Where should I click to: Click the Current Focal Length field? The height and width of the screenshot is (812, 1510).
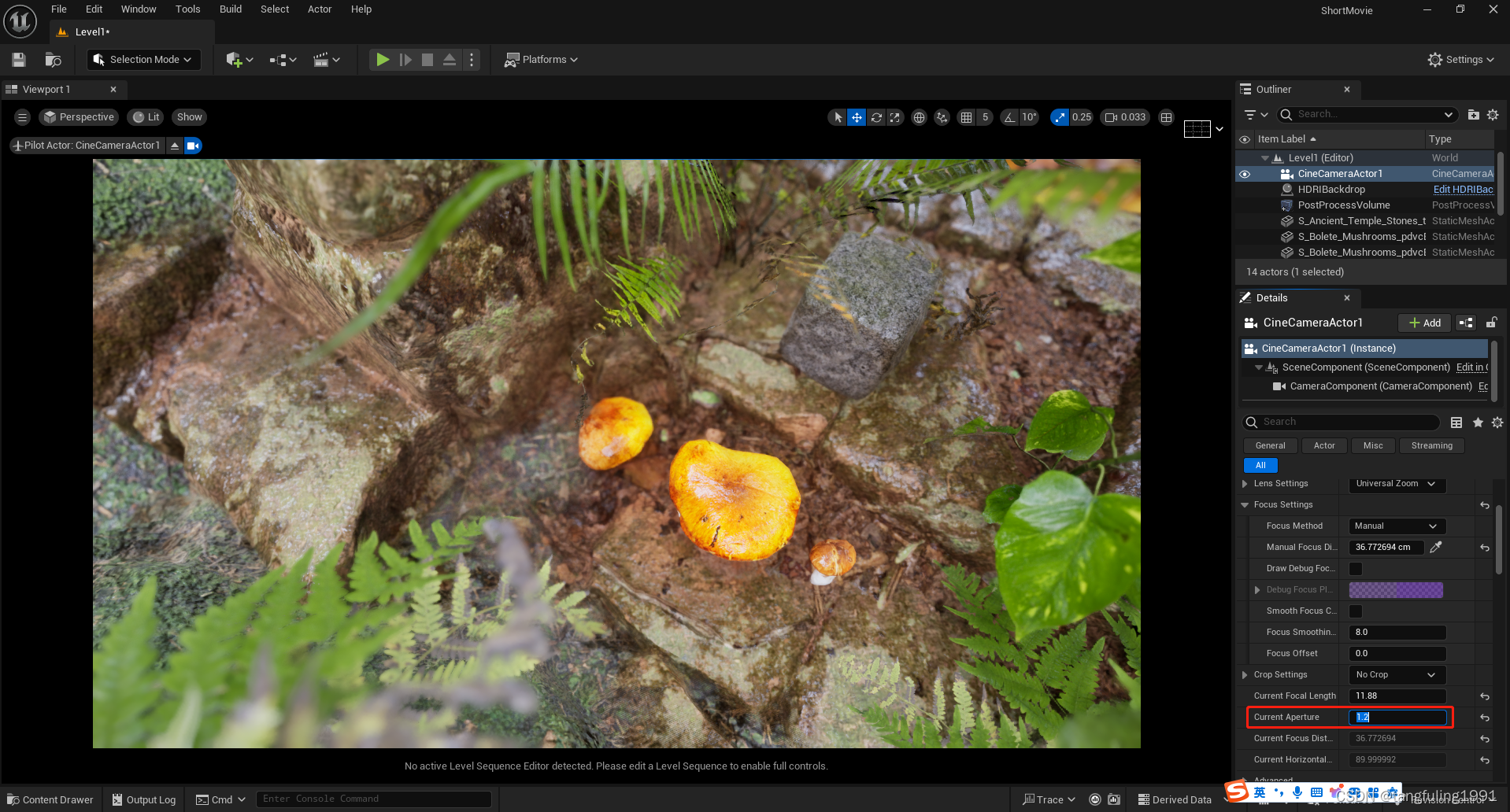pyautogui.click(x=1397, y=696)
